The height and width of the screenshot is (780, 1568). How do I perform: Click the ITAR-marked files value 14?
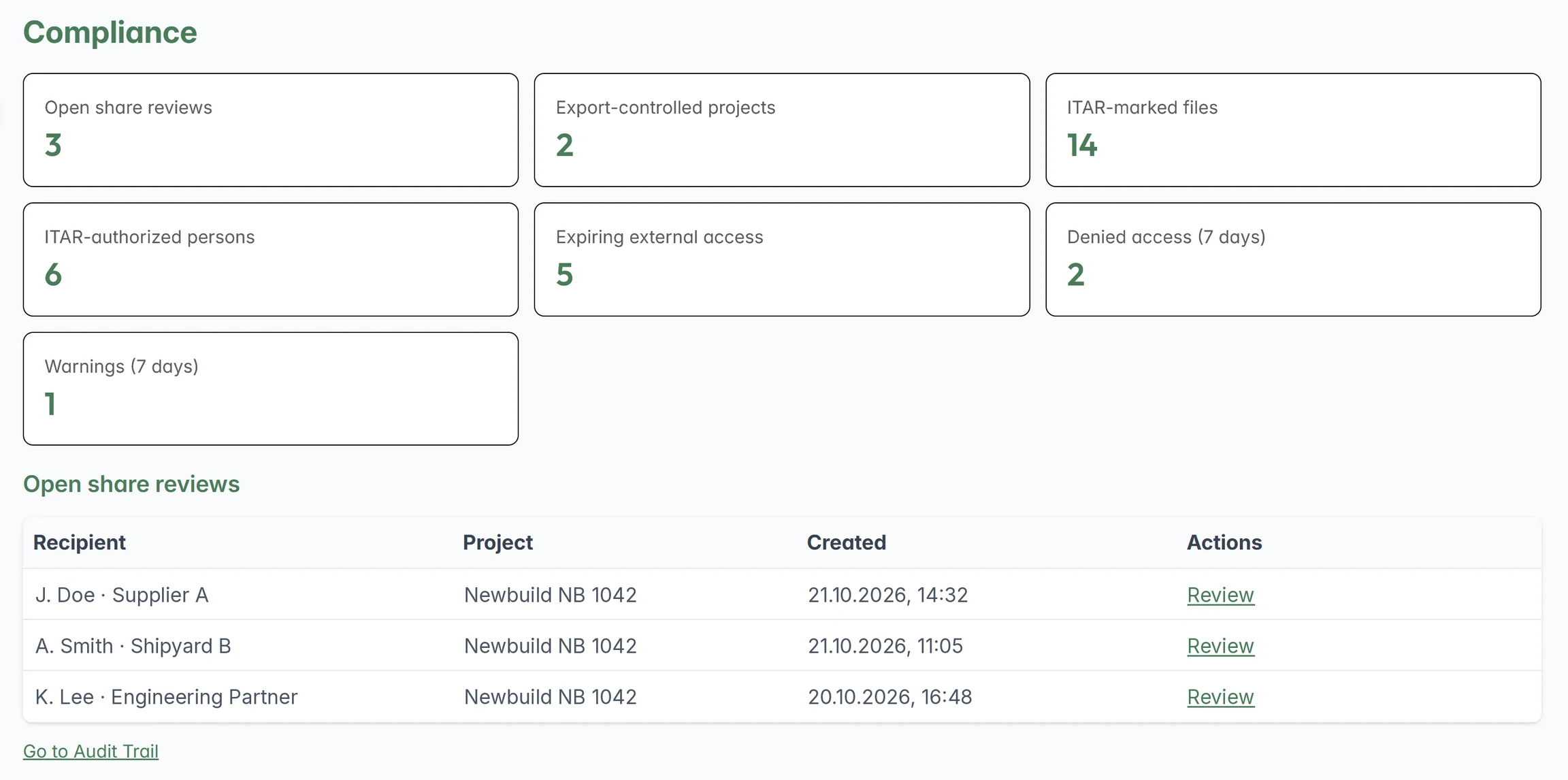pyautogui.click(x=1082, y=145)
